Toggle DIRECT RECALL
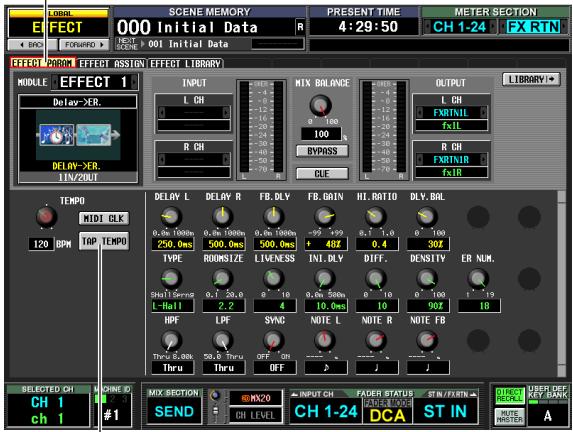 point(509,396)
